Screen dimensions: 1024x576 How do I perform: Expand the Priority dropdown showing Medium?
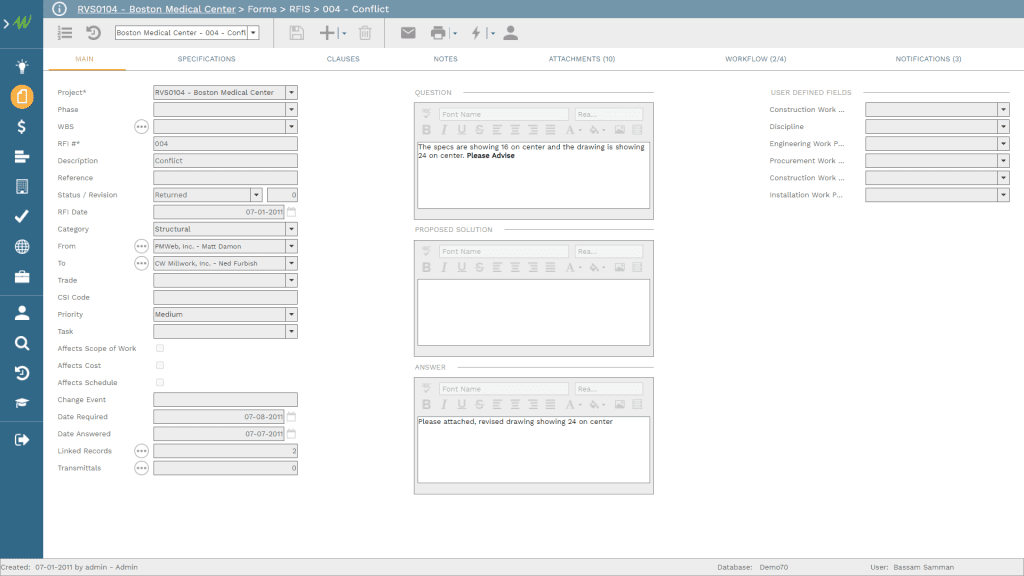point(292,314)
